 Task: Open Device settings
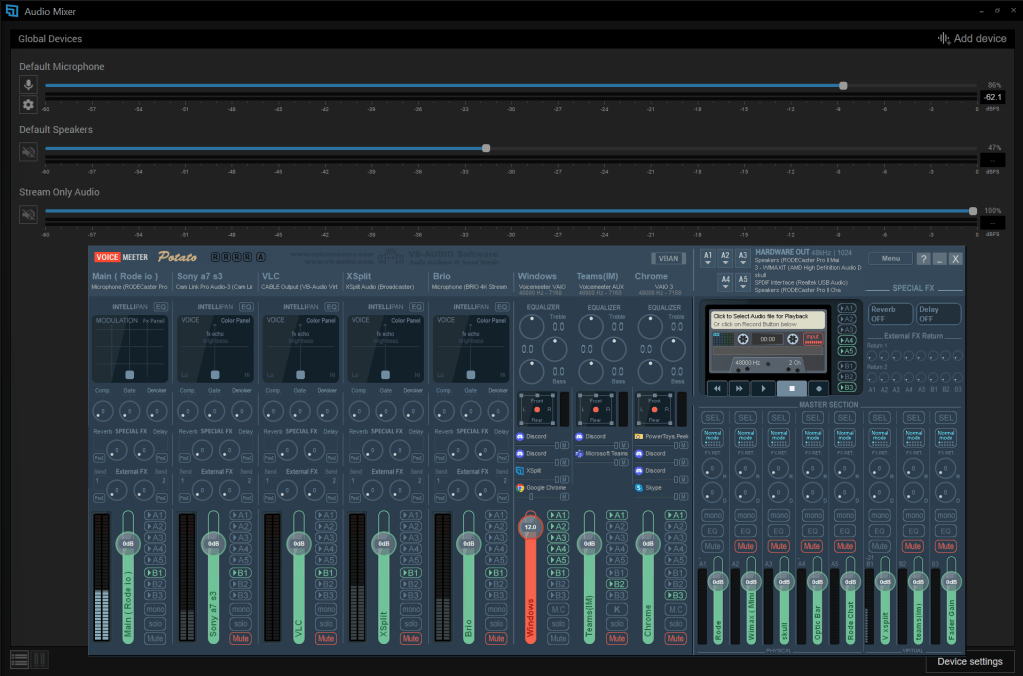970,662
